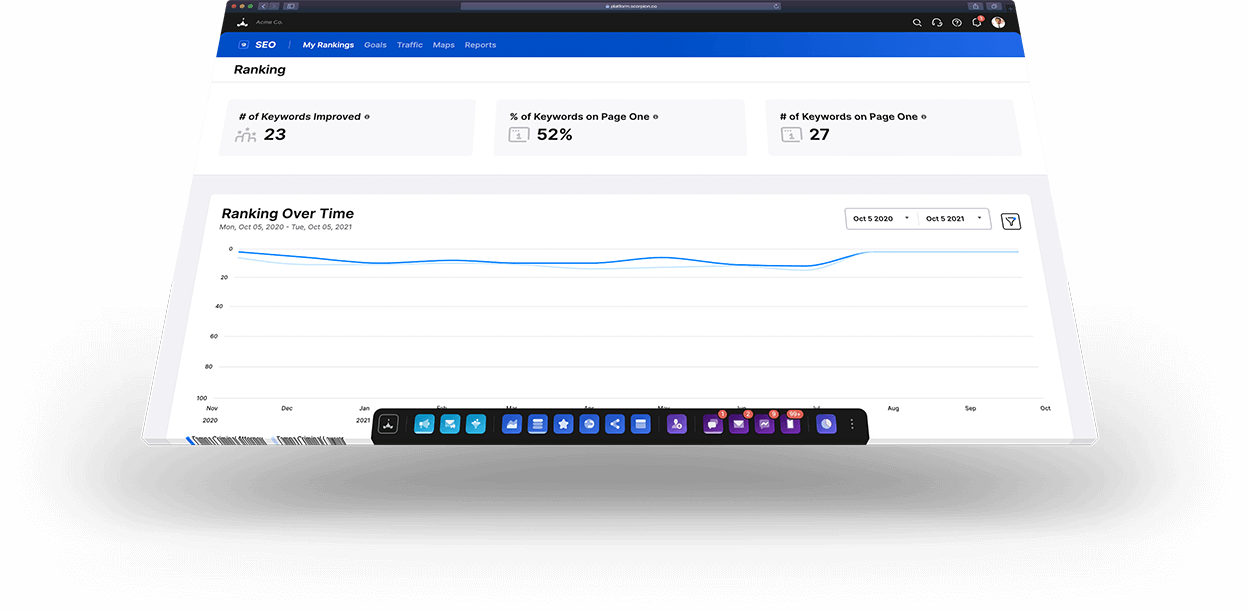This screenshot has width=1247, height=612.
Task: Click the search magnifier in top bar
Action: pos(917,22)
